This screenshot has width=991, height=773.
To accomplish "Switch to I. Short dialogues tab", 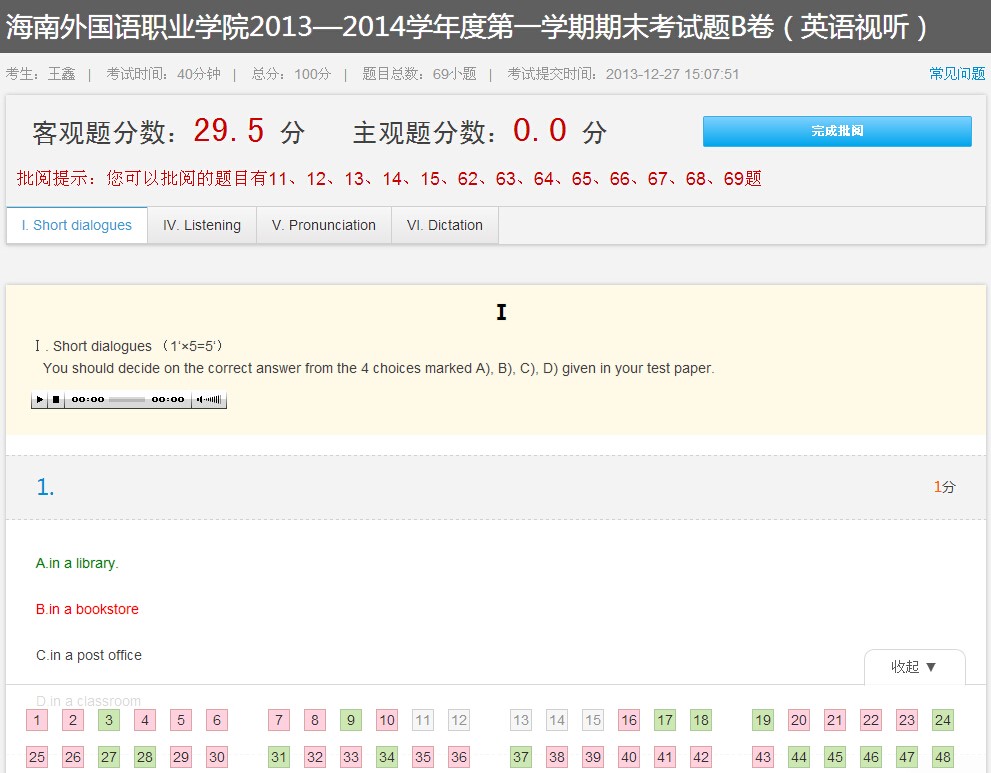I will pos(76,225).
